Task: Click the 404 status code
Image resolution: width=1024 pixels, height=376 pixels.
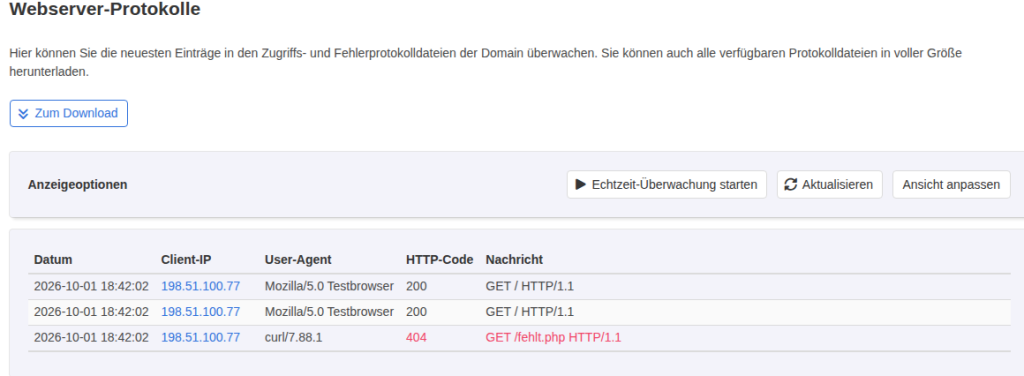Action: click(416, 337)
